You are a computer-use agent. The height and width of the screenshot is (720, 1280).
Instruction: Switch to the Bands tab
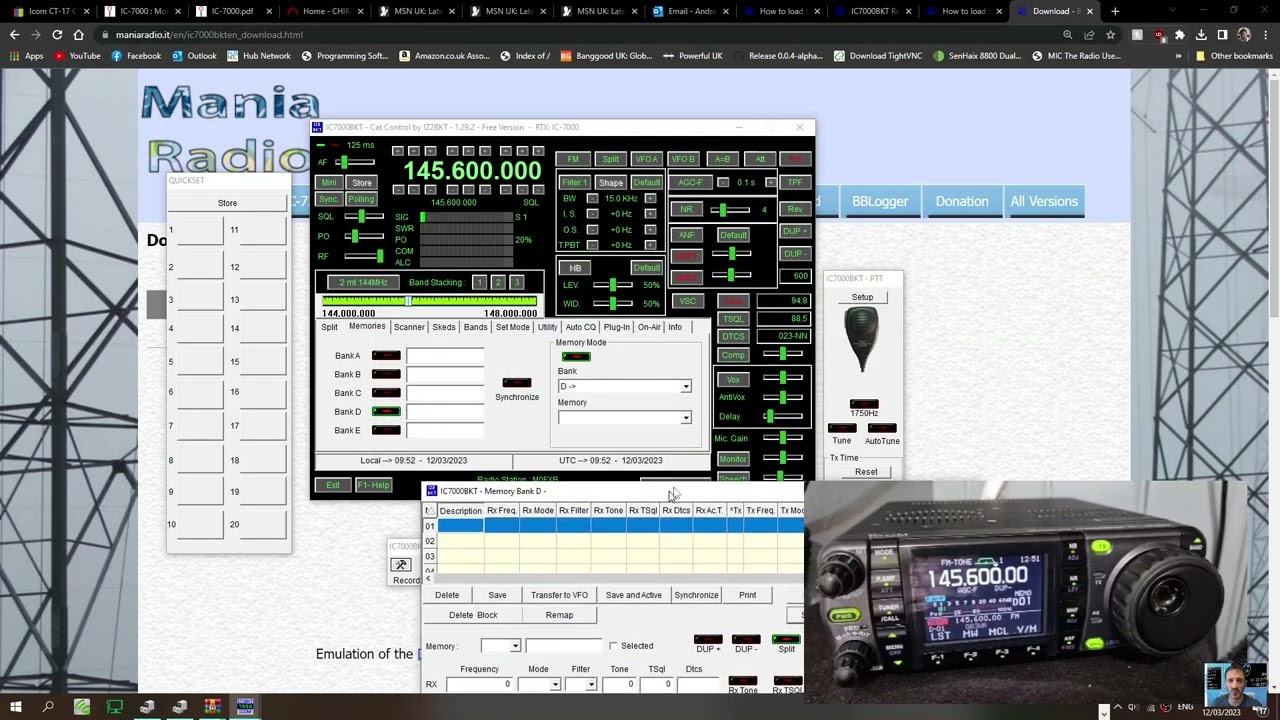point(475,327)
